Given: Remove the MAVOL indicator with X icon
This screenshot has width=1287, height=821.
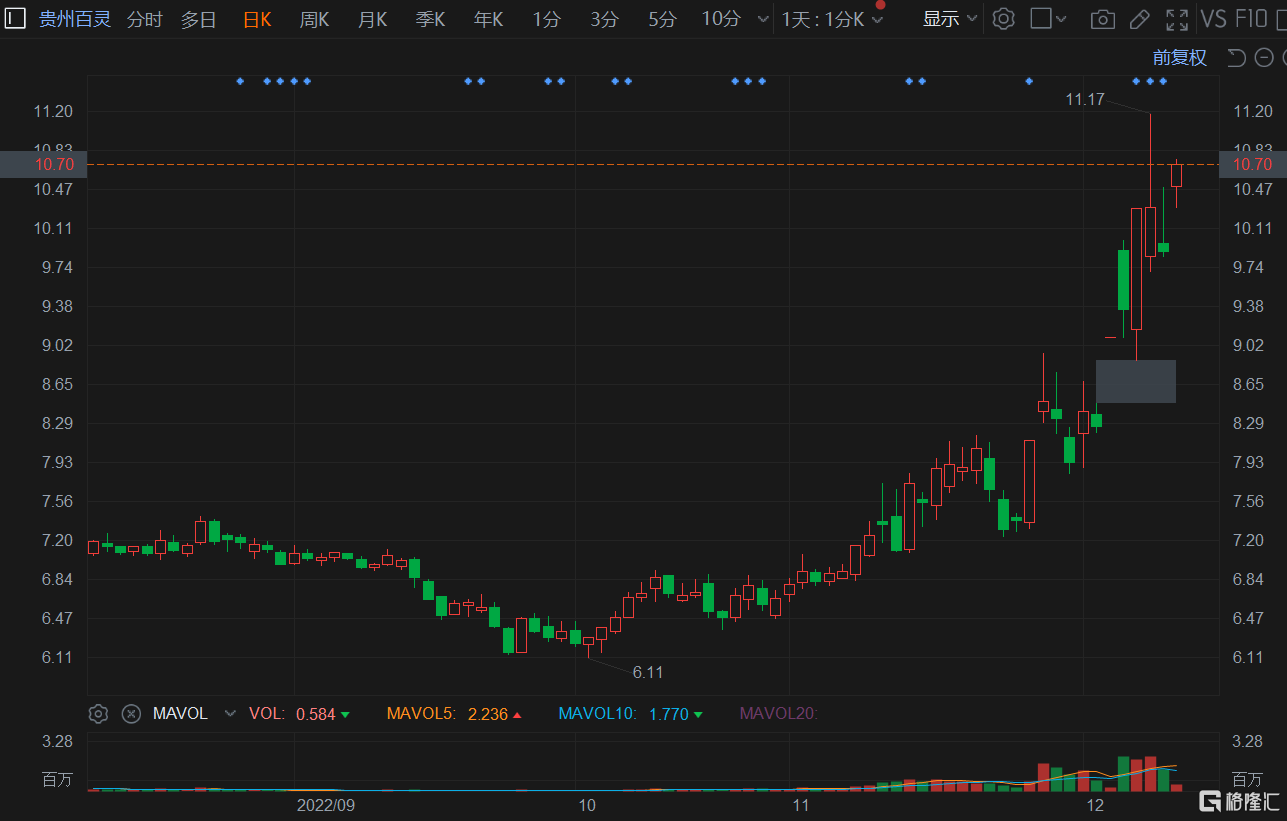Looking at the screenshot, I should pyautogui.click(x=131, y=713).
